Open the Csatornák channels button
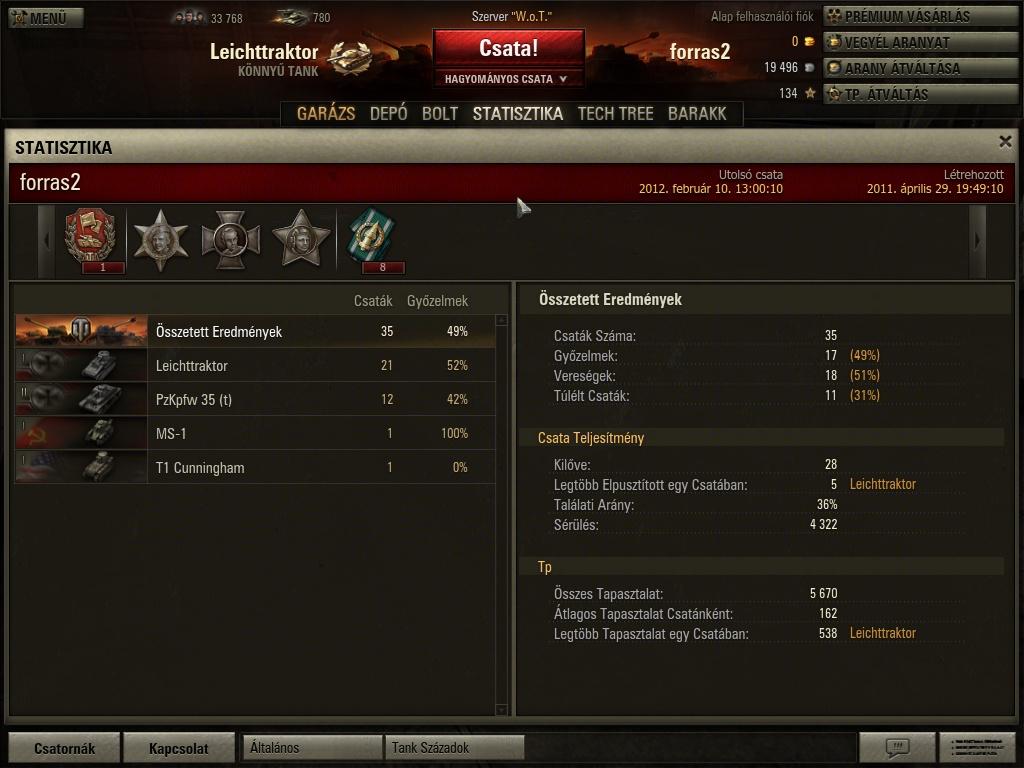Screen dimensions: 1024x768 64,748
